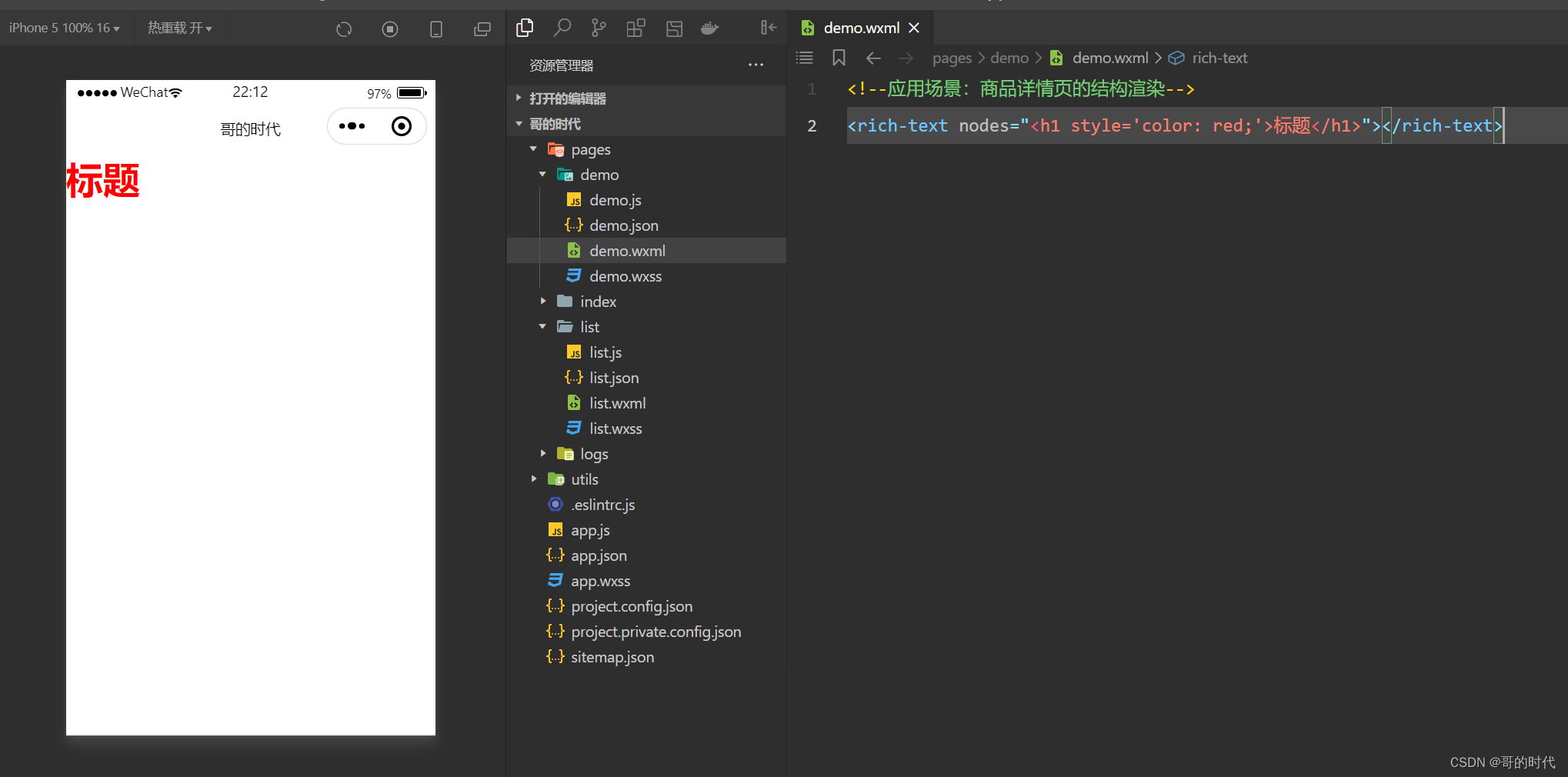Open the source control branch icon
Screen dimensions: 1568x777
pyautogui.click(x=599, y=28)
